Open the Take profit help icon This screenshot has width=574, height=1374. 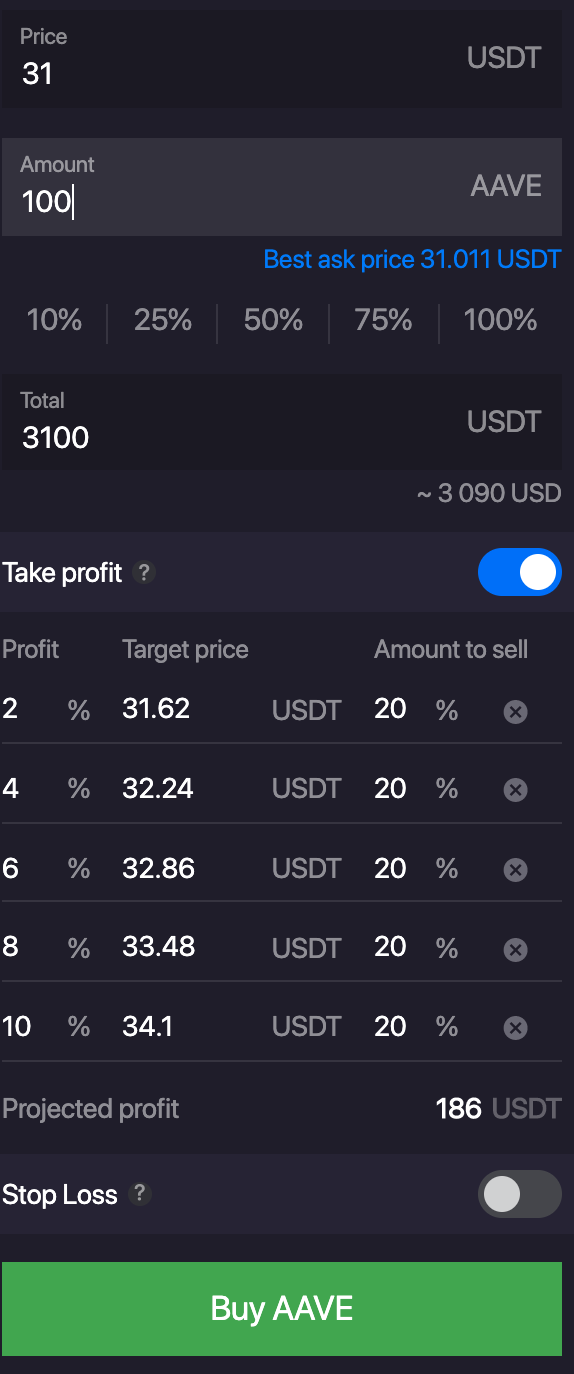point(144,573)
